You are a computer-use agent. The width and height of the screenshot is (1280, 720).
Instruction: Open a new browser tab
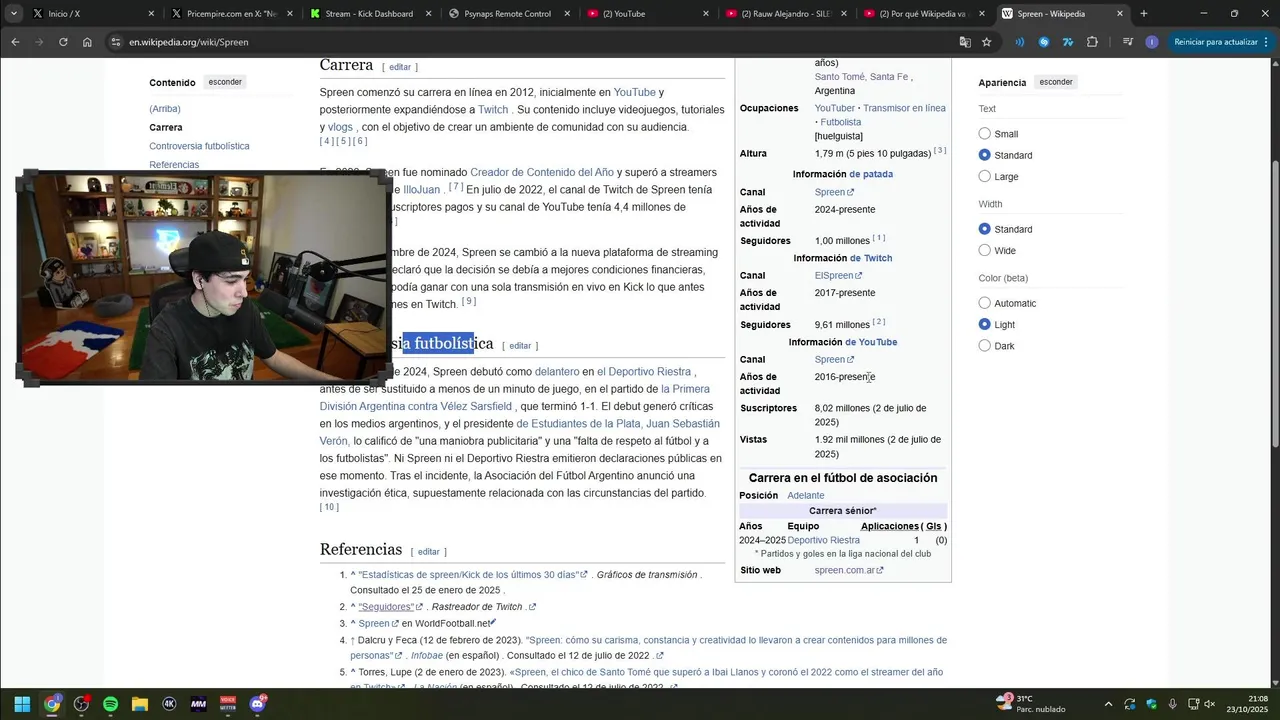point(1144,14)
